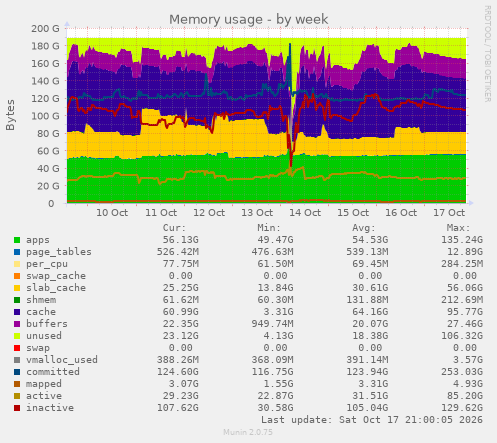Click the purple buffers legend swatch
The width and height of the screenshot is (497, 443).
(x=17, y=324)
